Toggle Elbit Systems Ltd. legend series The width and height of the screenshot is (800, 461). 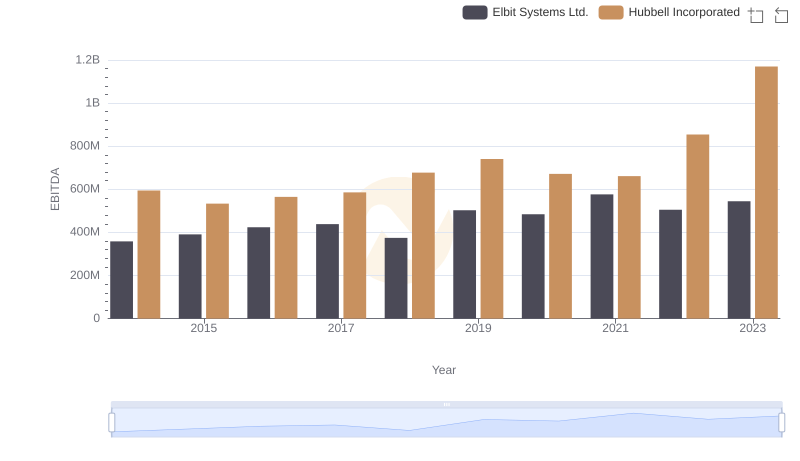pyautogui.click(x=525, y=12)
